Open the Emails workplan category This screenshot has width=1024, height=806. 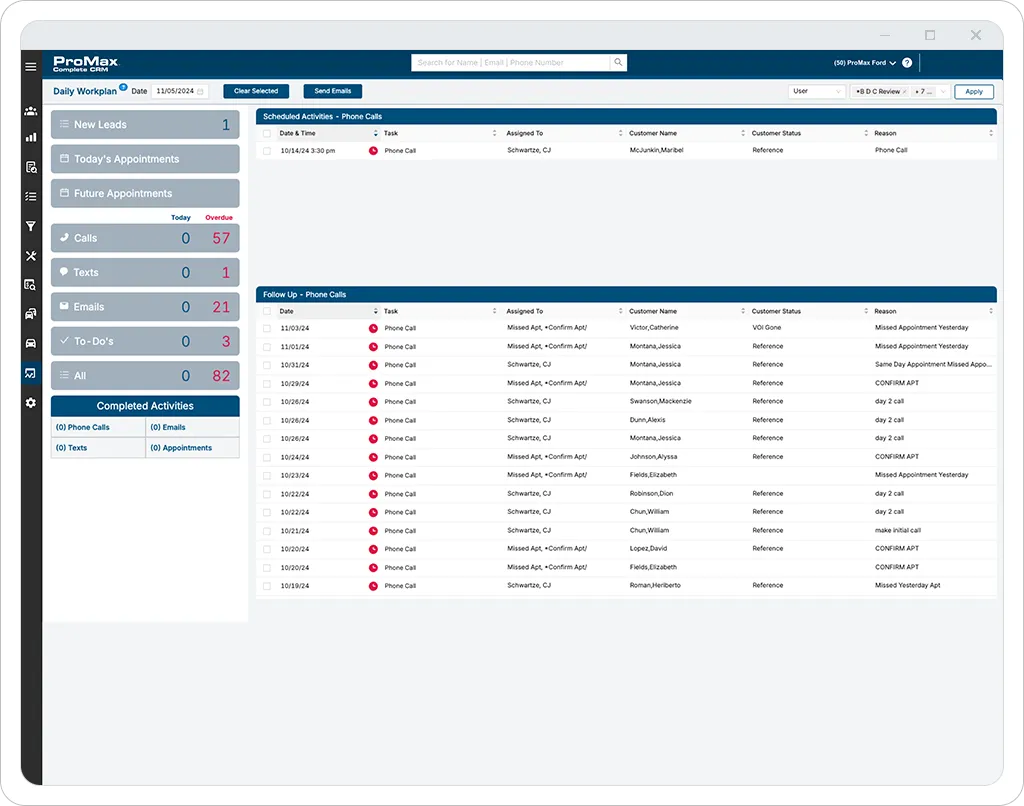145,307
